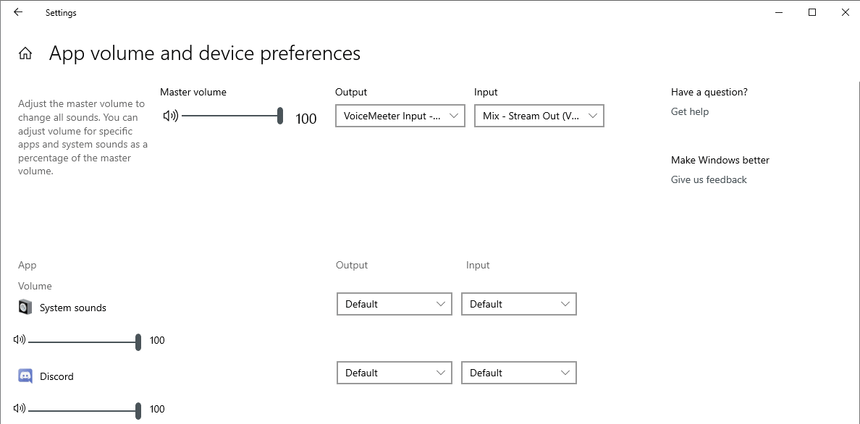Click the Discord volume slider handle
This screenshot has height=424, width=860.
[138, 409]
